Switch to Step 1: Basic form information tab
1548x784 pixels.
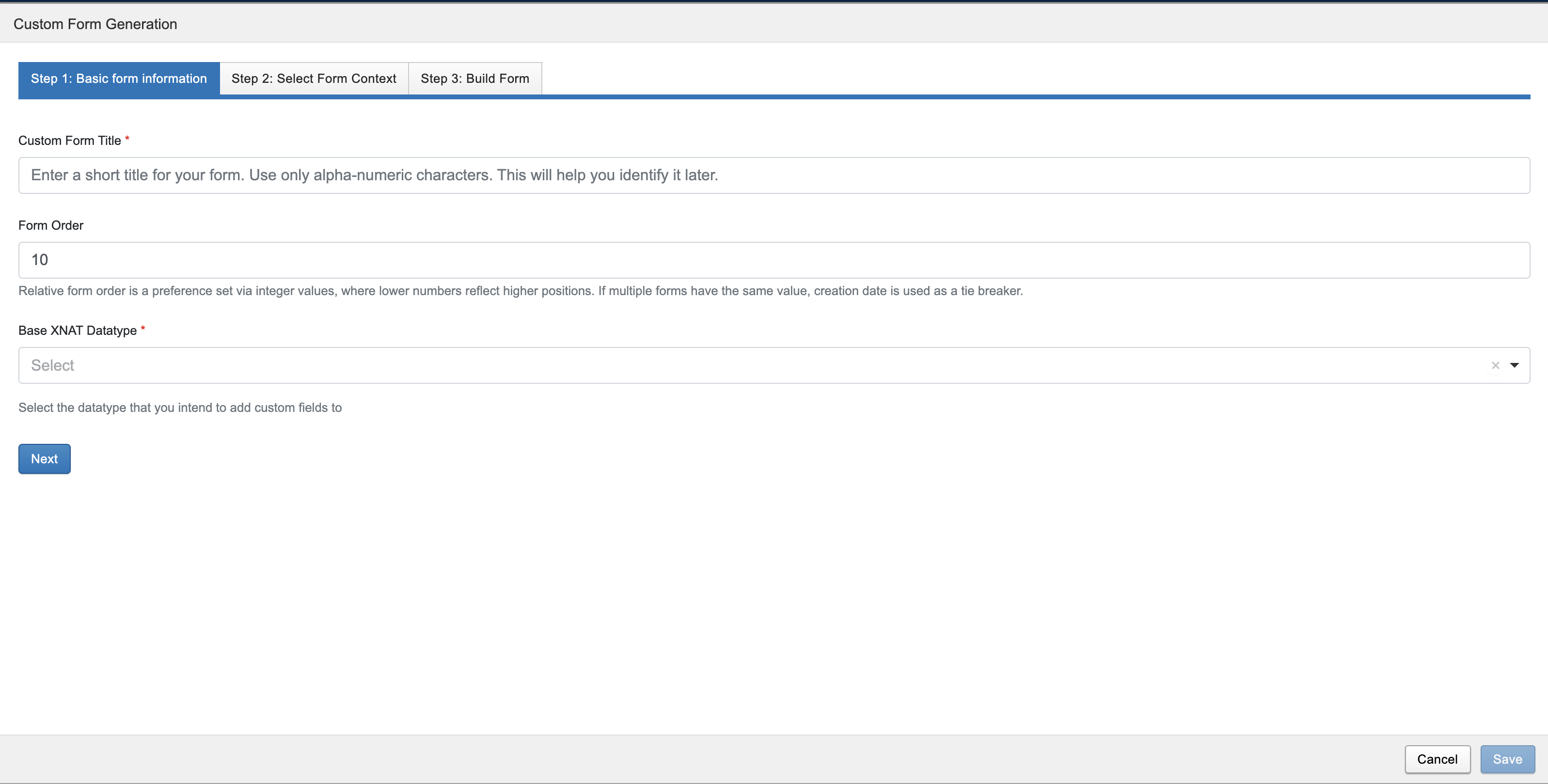(119, 78)
